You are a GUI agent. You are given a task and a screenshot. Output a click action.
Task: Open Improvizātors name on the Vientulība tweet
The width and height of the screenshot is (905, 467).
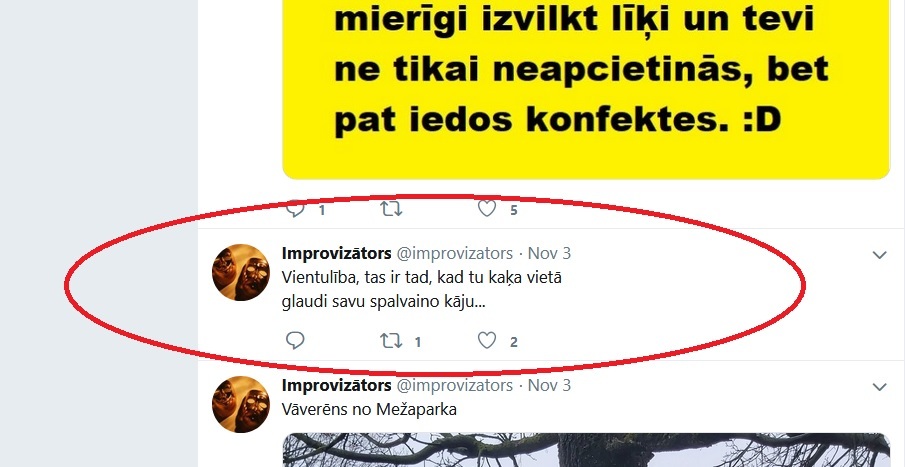coord(336,253)
